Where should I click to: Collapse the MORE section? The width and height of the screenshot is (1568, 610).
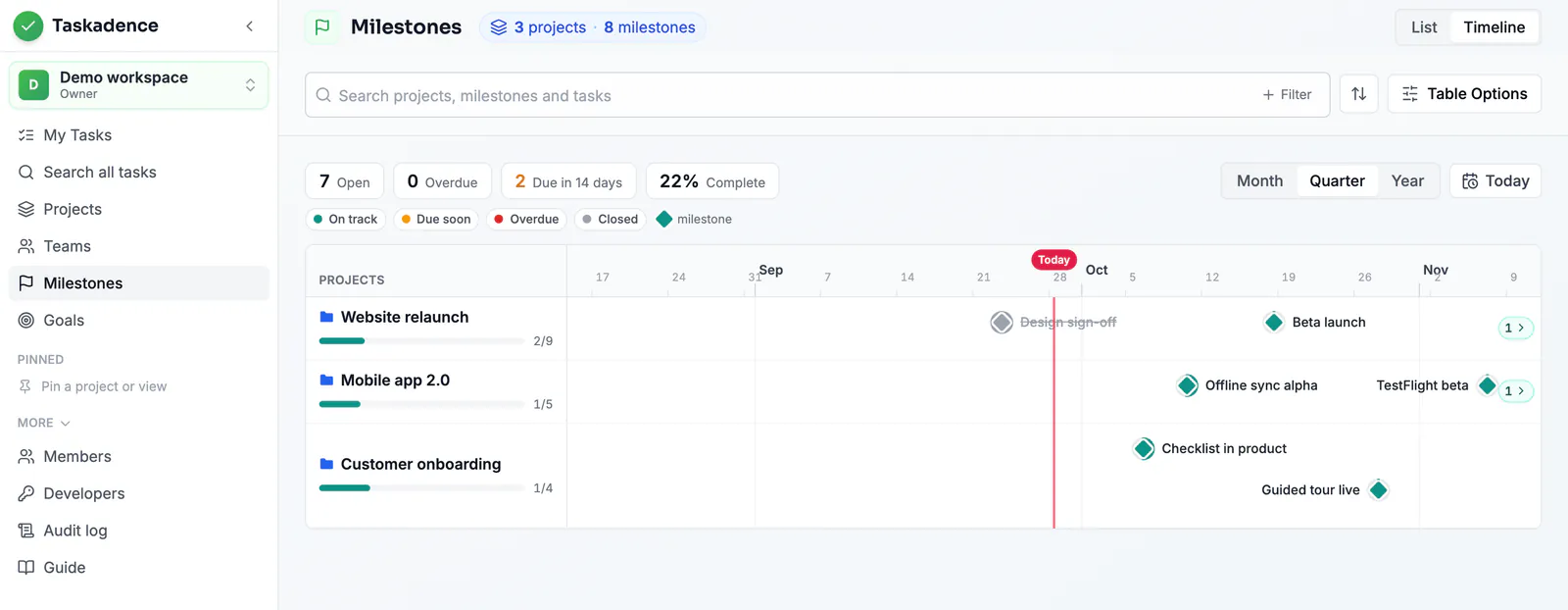tap(44, 423)
